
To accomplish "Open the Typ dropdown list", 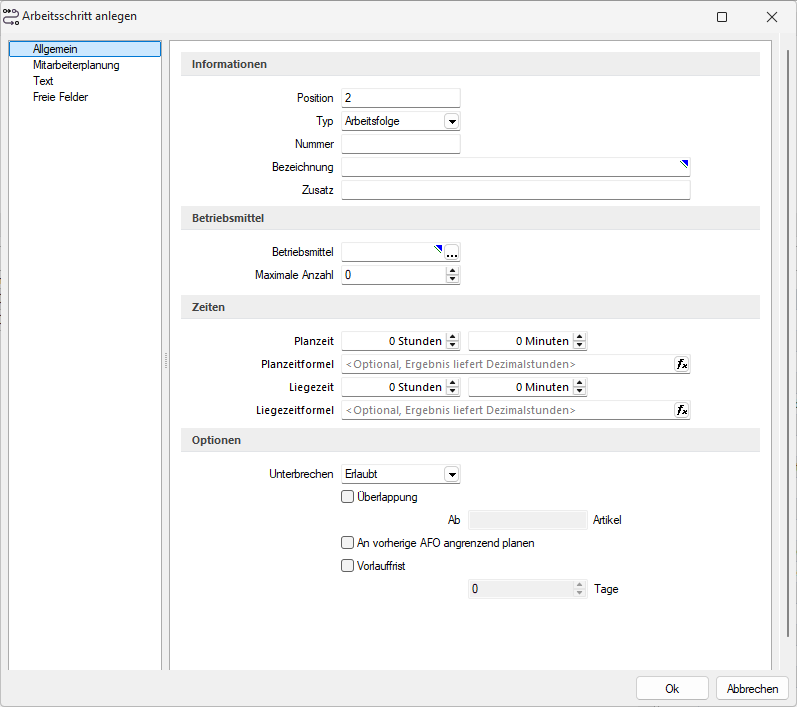I will 451,121.
